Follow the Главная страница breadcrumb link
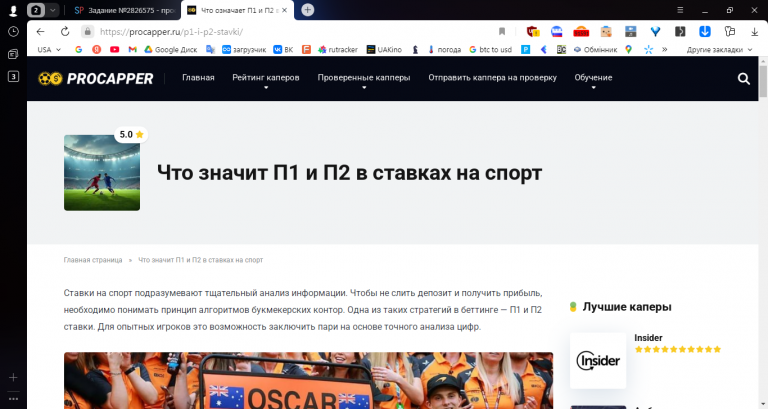 (93, 260)
